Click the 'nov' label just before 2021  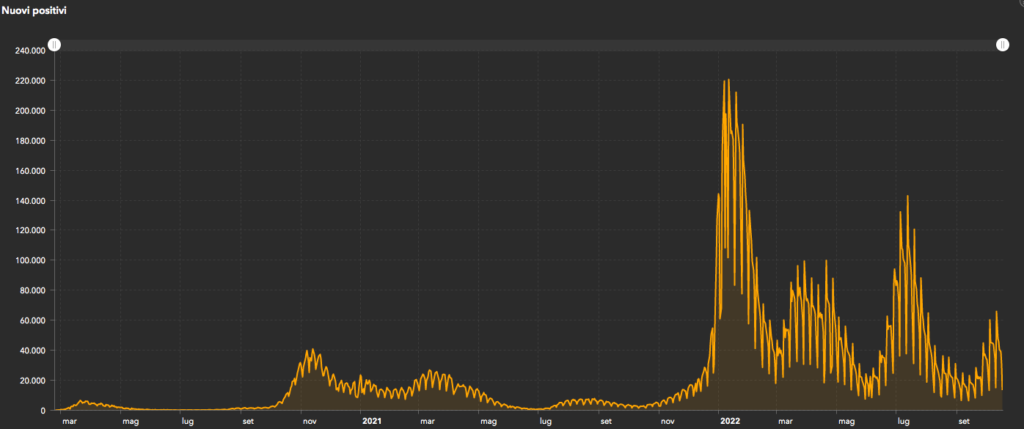pyautogui.click(x=311, y=422)
